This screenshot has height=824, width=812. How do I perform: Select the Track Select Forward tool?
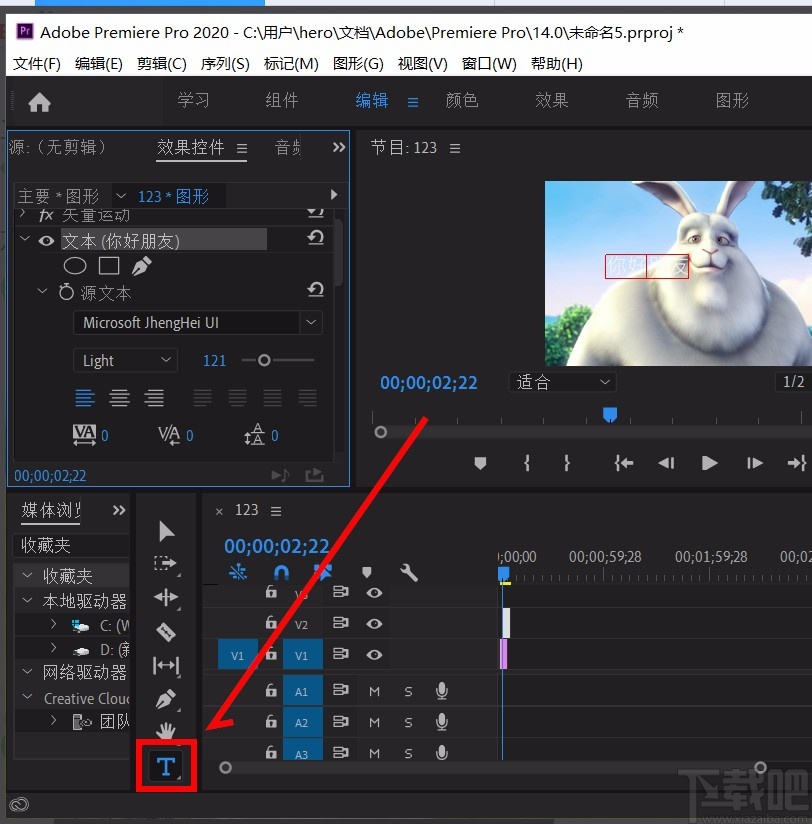pos(166,563)
